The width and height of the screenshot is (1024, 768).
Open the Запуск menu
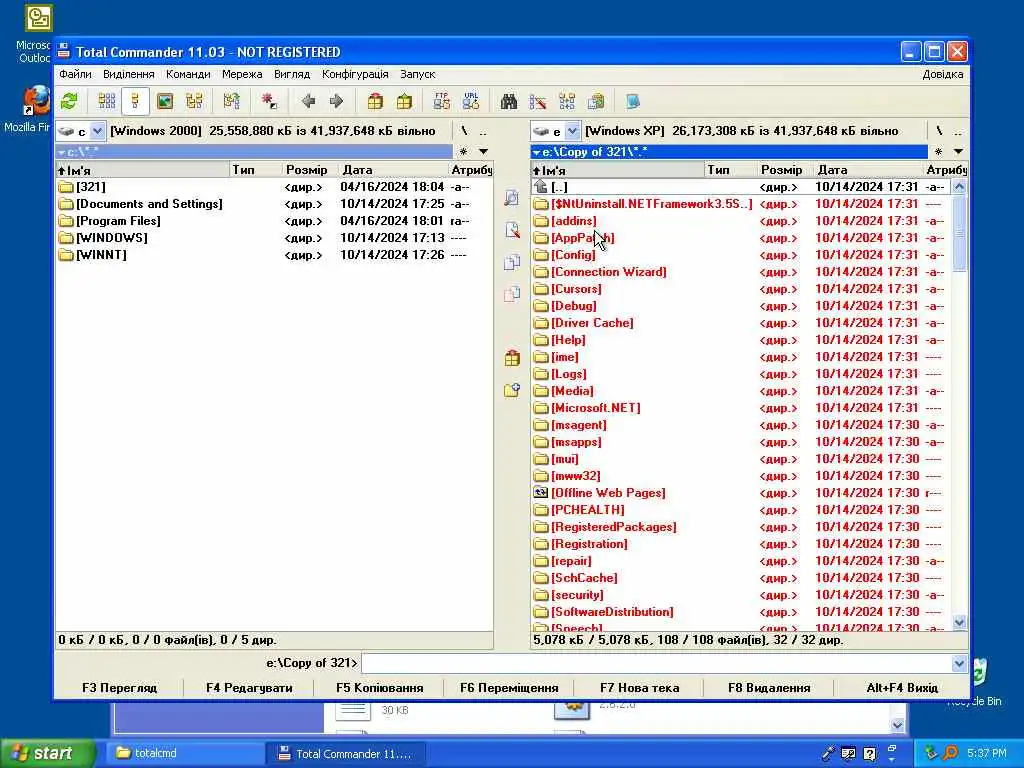418,74
